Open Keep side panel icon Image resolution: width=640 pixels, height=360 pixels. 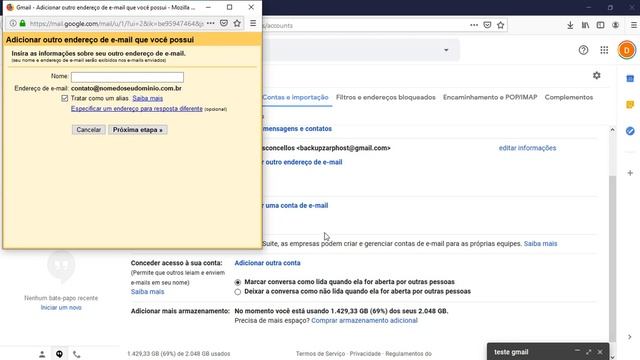click(x=630, y=105)
